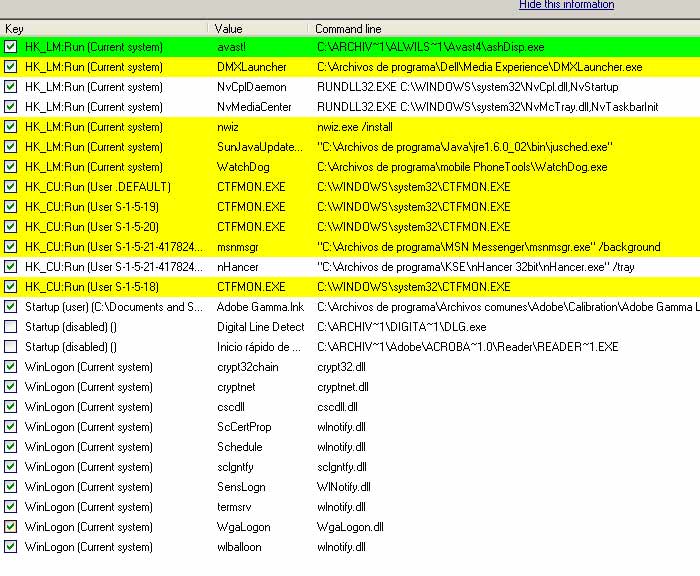Click the NvCpl.dll,NvStartup command line
700x576 pixels.
[x=467, y=87]
